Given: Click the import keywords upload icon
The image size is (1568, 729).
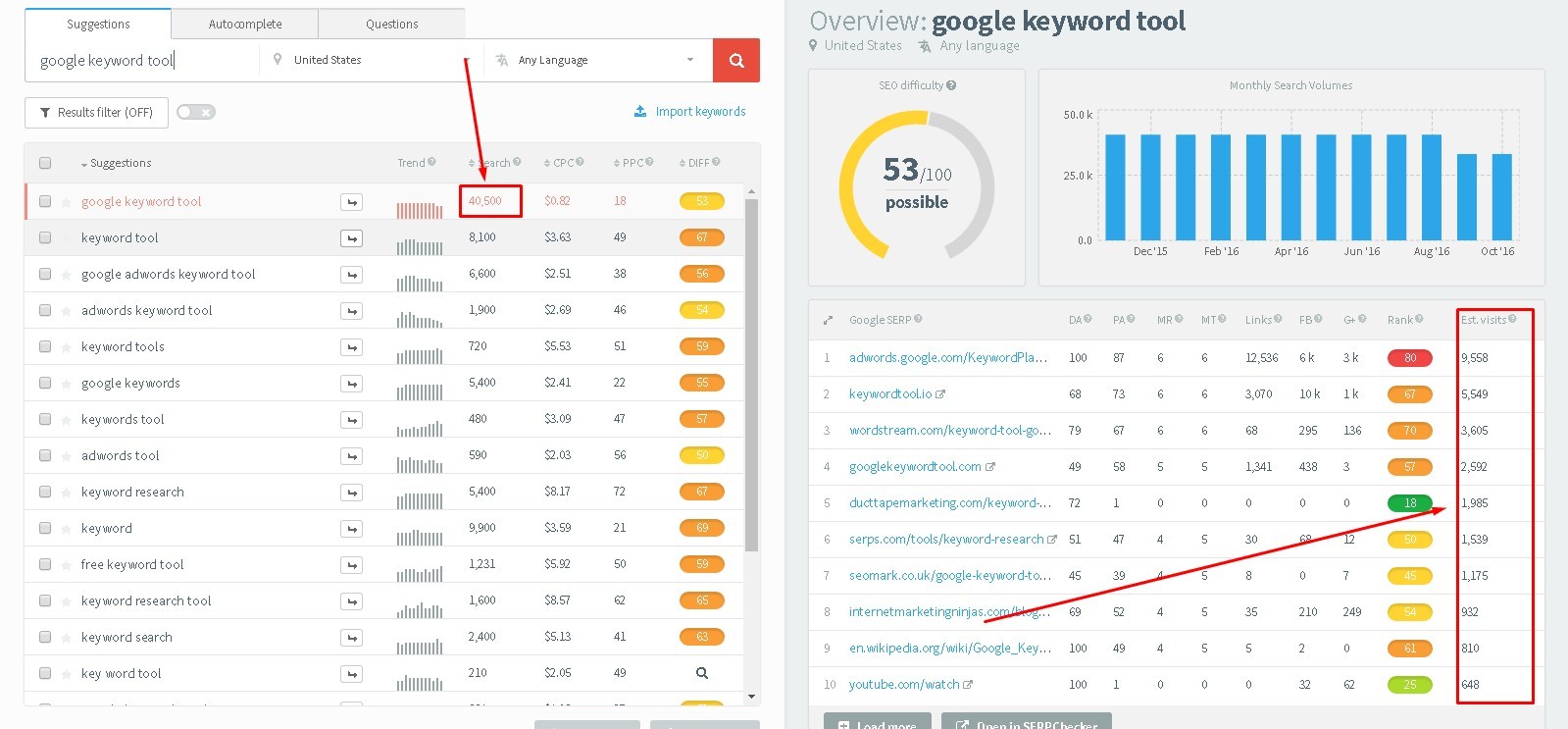Looking at the screenshot, I should tap(640, 111).
